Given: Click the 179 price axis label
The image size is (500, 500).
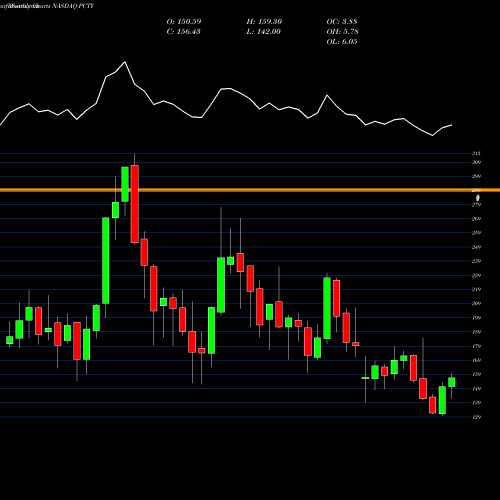Looking at the screenshot, I should 476,346.
